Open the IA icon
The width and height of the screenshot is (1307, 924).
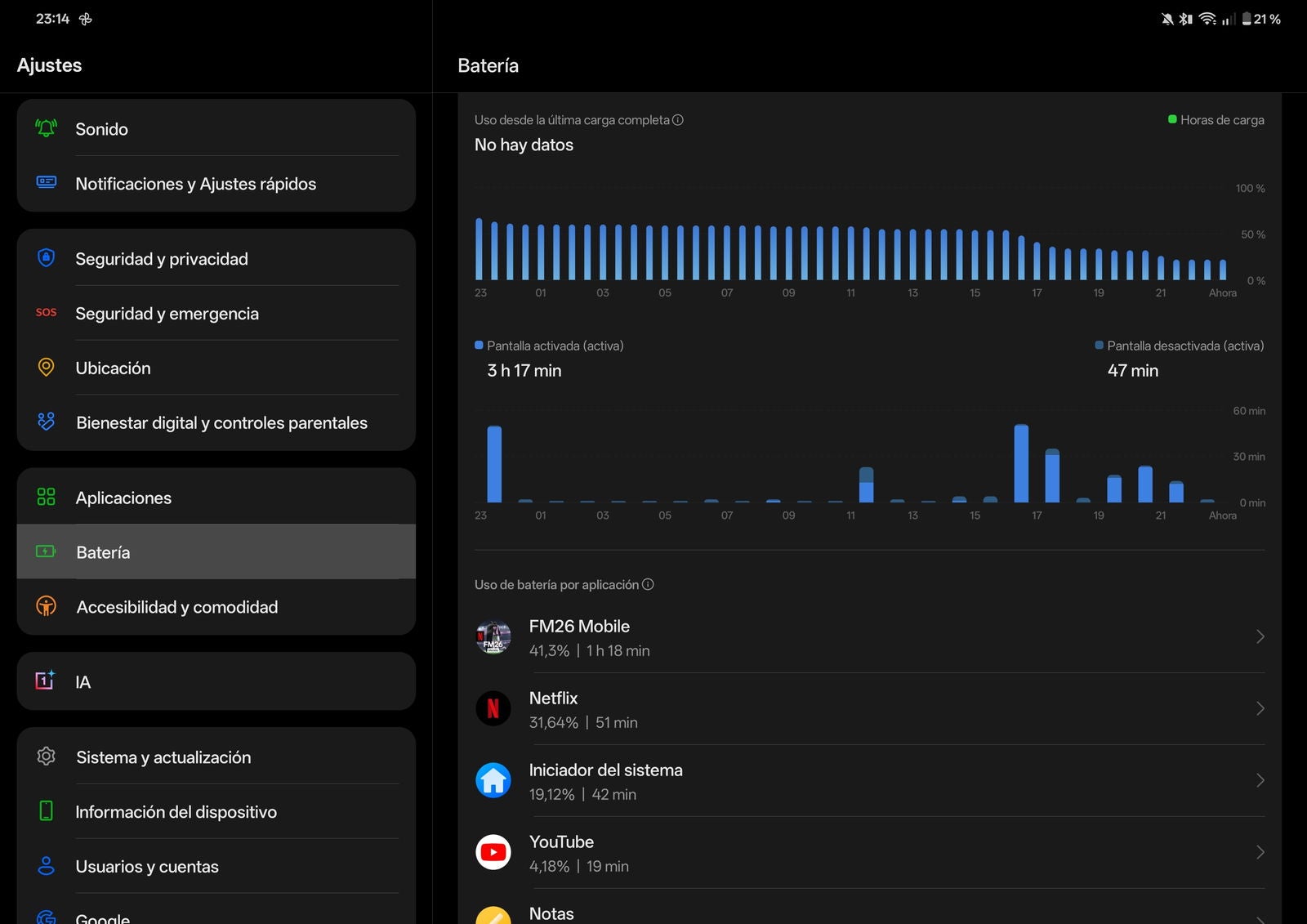(45, 681)
